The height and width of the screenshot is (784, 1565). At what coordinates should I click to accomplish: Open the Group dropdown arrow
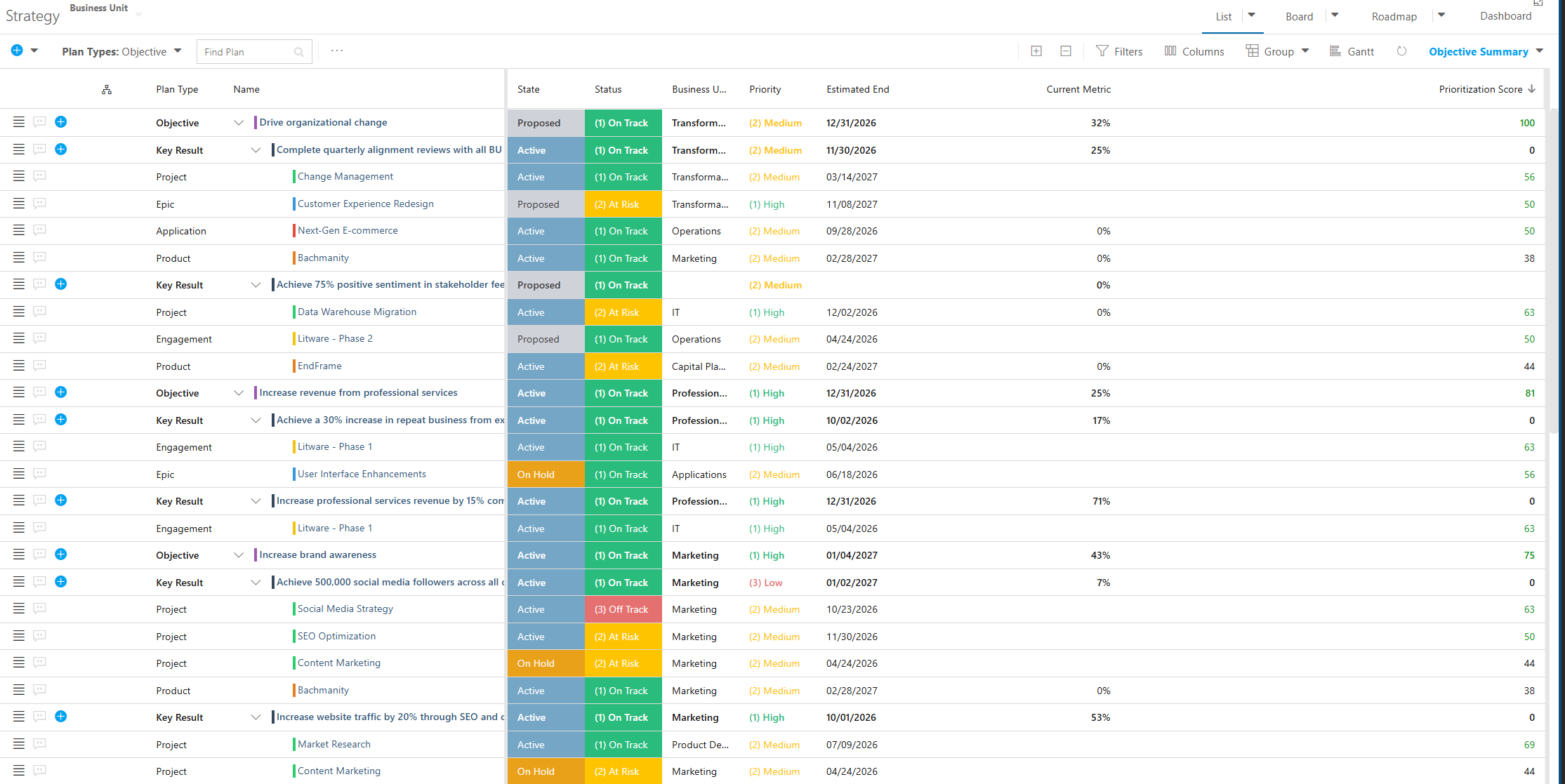tap(1305, 51)
